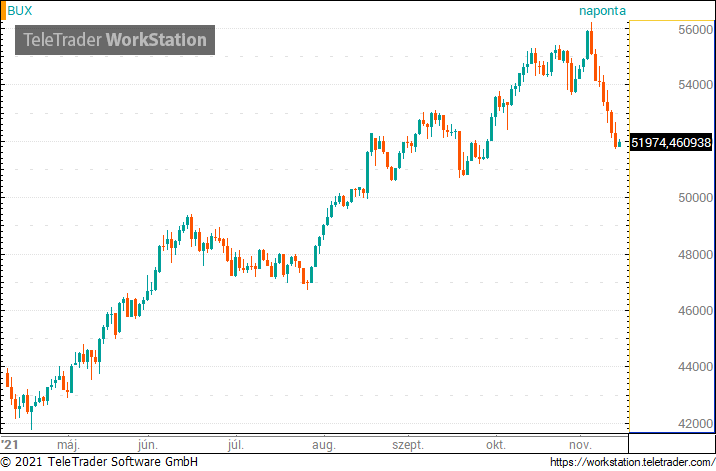Click the orange marker beside BUX
Screen dimensions: 716x471
pyautogui.click(x=3, y=11)
